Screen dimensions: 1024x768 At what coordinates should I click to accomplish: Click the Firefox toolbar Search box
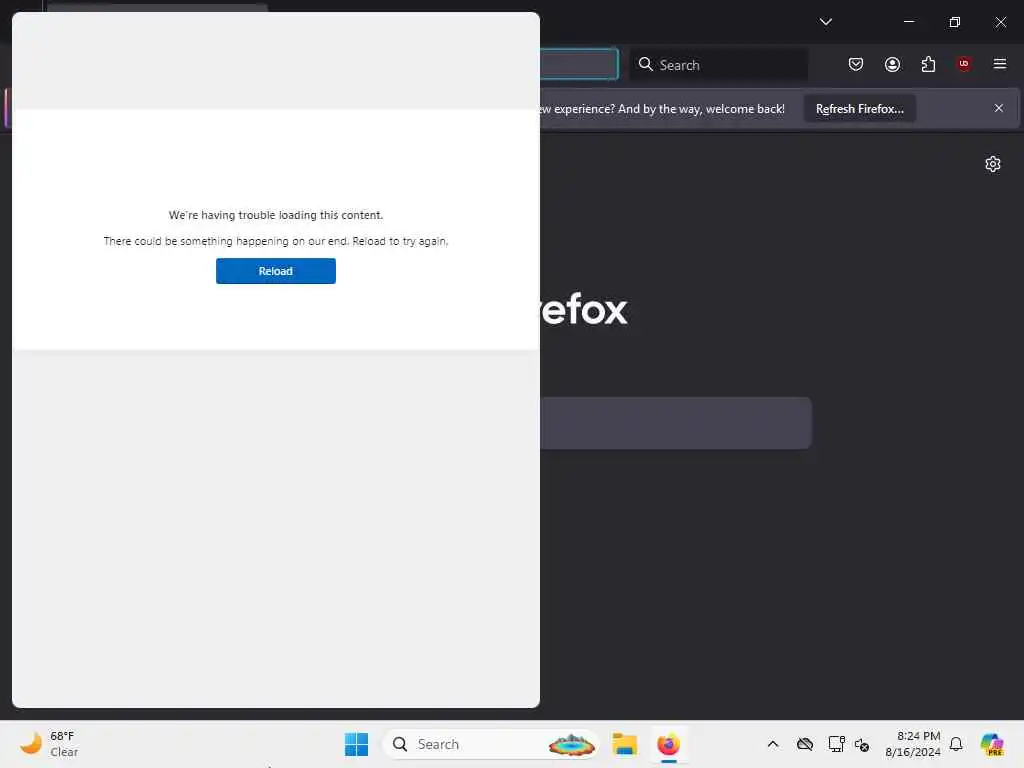click(718, 65)
